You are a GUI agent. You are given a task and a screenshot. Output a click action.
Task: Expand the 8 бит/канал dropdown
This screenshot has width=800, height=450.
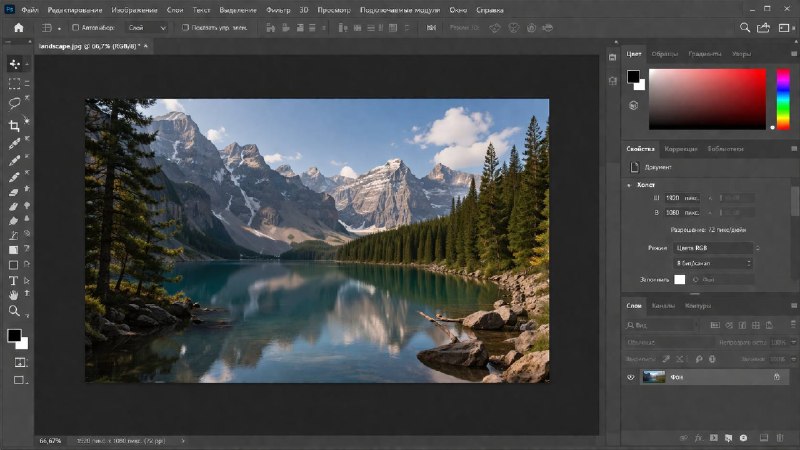tap(716, 263)
